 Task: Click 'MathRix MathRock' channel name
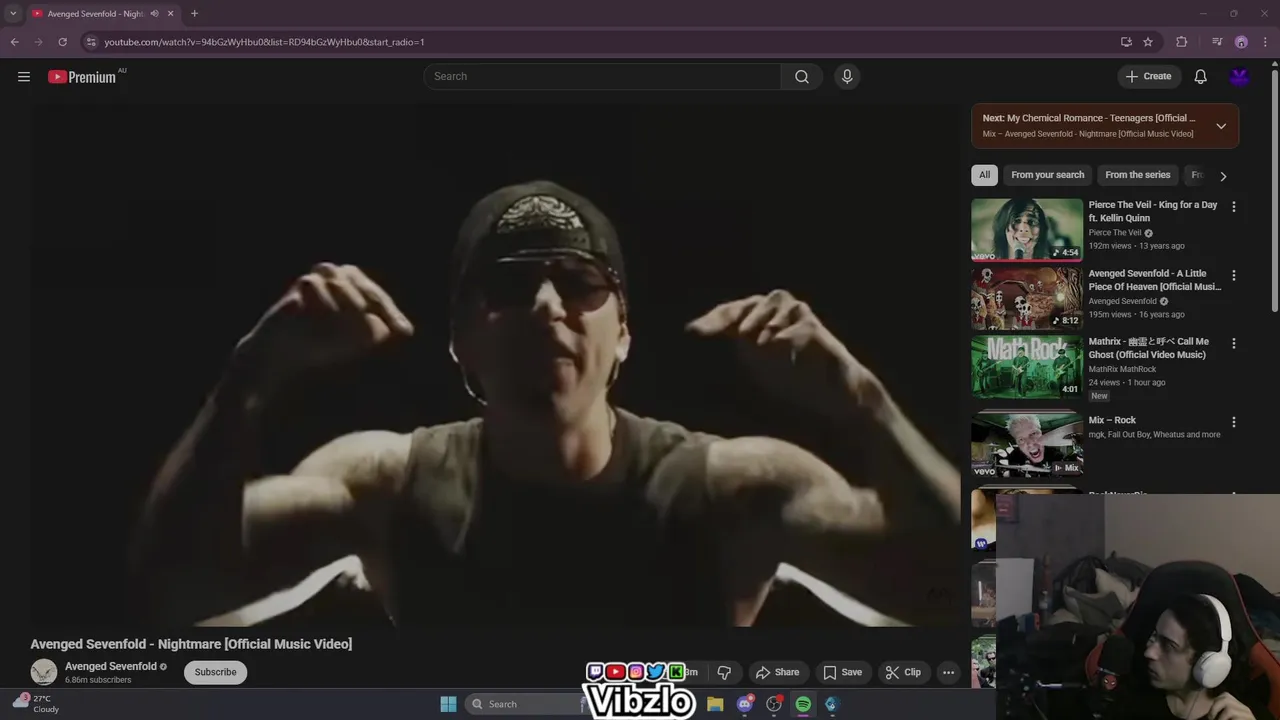point(1122,369)
